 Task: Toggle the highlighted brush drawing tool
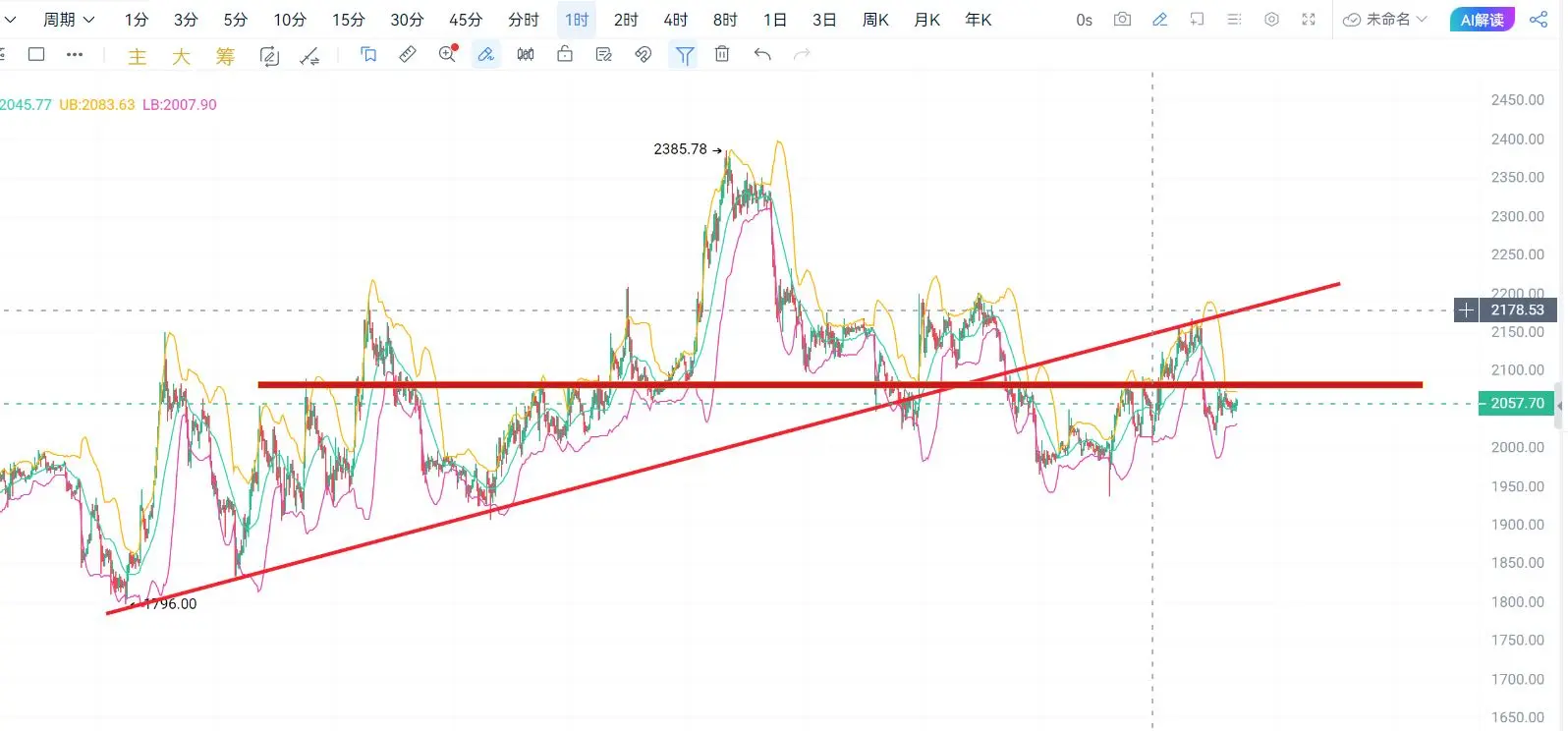pyautogui.click(x=486, y=55)
